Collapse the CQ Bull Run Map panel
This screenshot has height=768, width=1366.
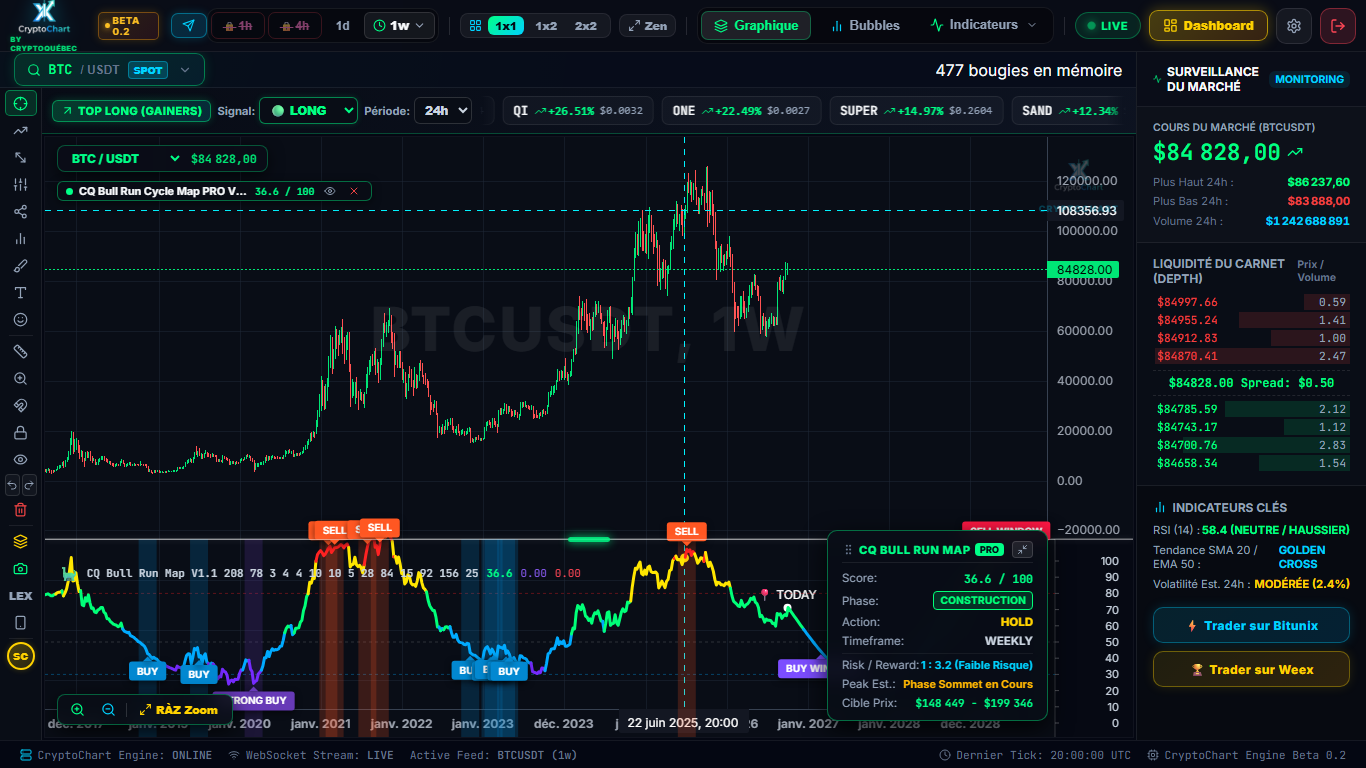pyautogui.click(x=1022, y=549)
